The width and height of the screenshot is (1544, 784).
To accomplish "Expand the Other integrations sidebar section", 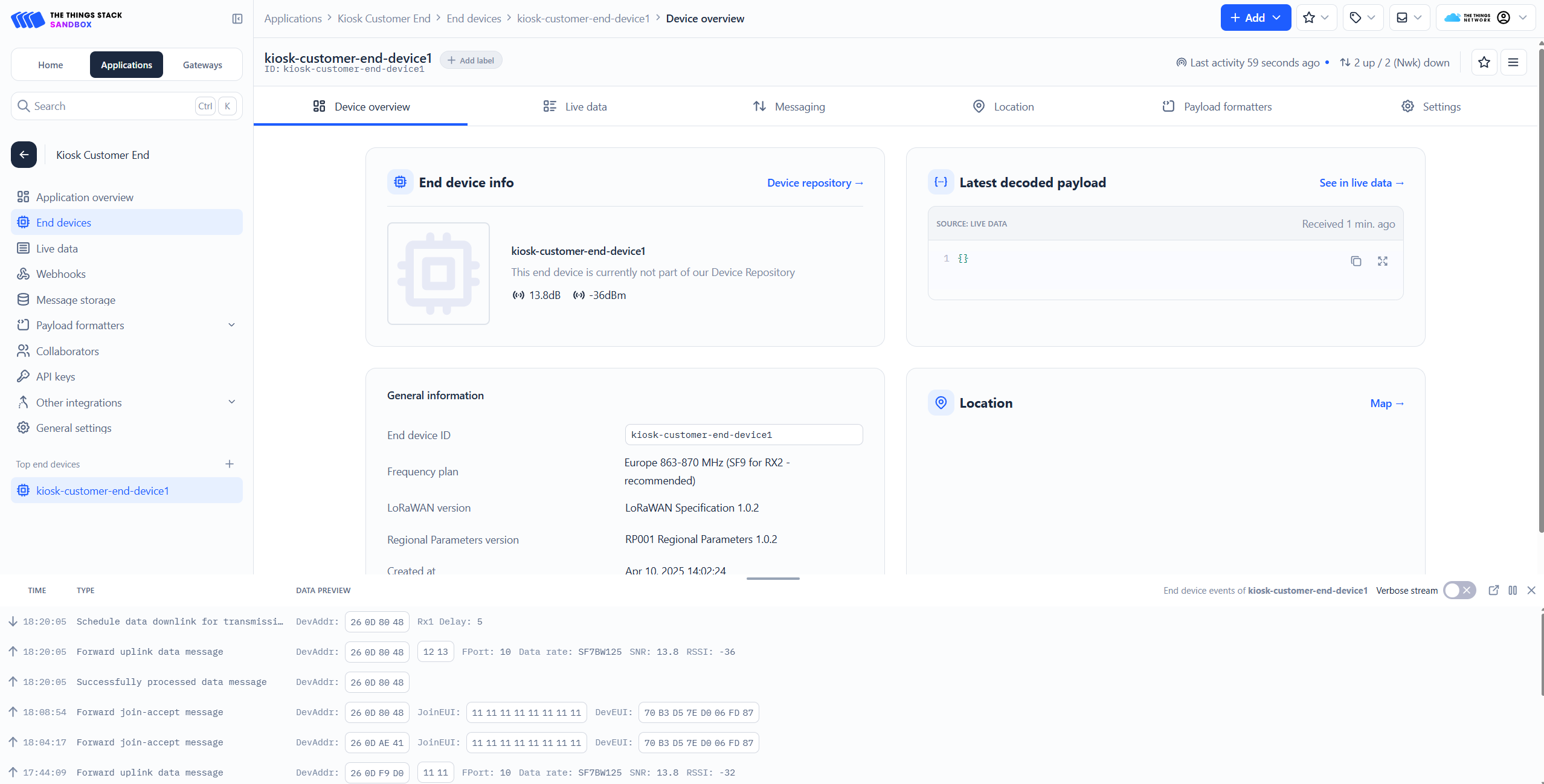I will pyautogui.click(x=231, y=402).
